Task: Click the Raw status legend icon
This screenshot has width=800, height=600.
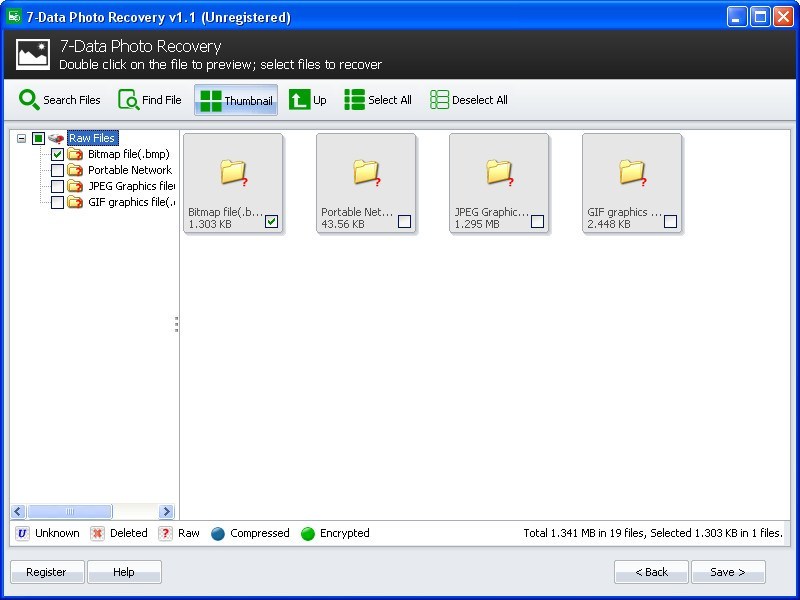Action: coord(167,533)
